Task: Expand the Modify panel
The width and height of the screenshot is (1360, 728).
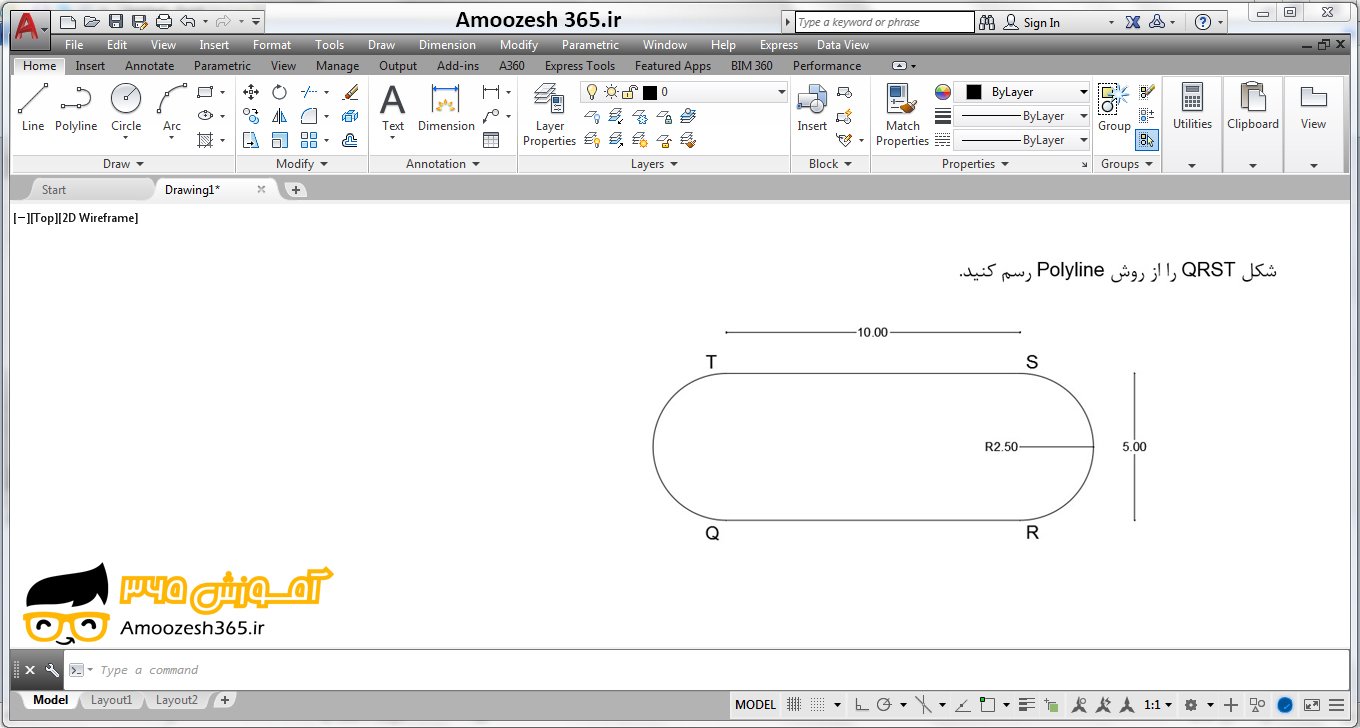Action: [x=301, y=164]
